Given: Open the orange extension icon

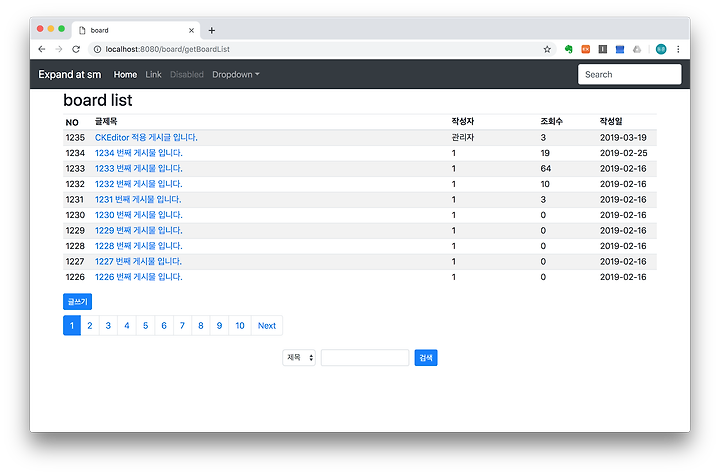Looking at the screenshot, I should 585,49.
